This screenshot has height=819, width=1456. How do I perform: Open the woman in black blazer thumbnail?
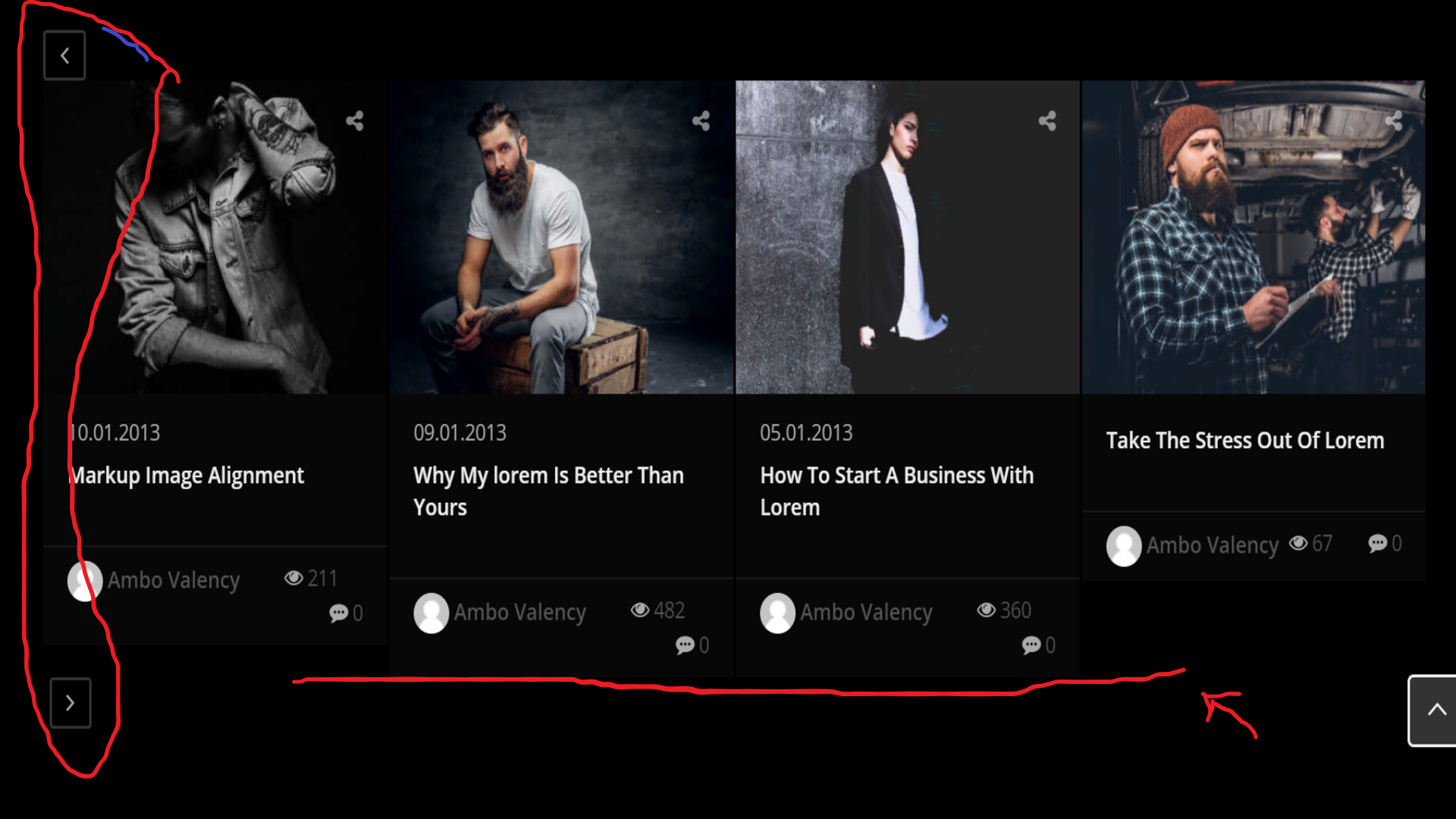coord(908,237)
